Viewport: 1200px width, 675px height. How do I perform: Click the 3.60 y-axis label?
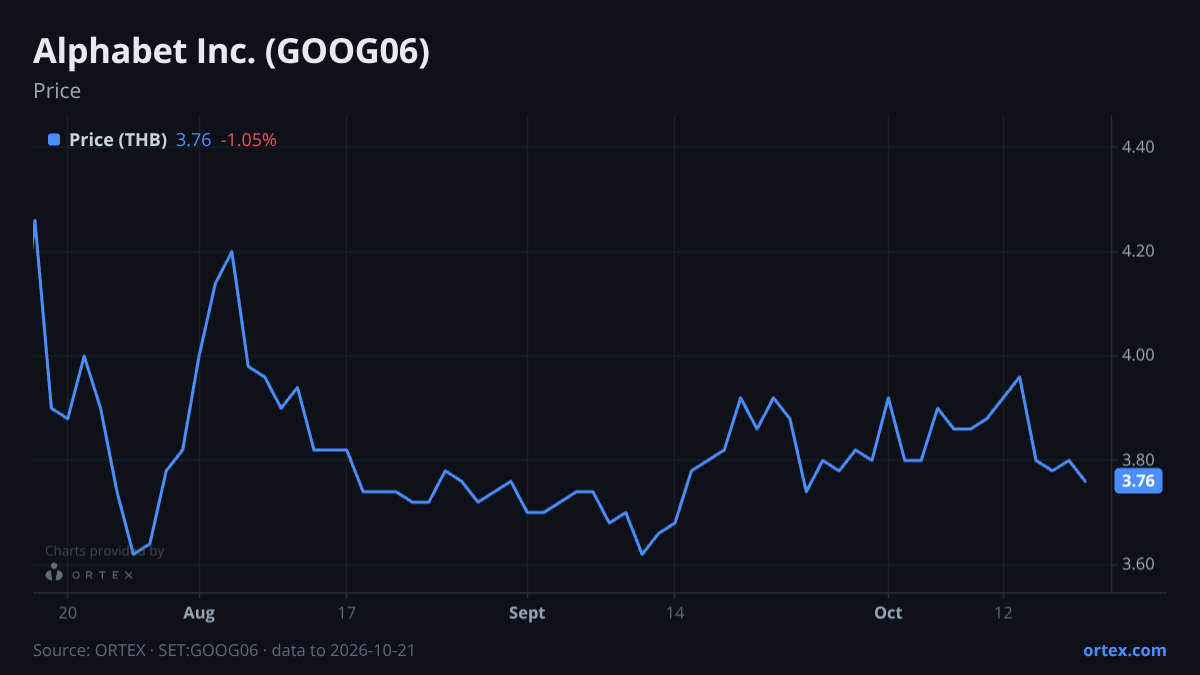click(1139, 564)
